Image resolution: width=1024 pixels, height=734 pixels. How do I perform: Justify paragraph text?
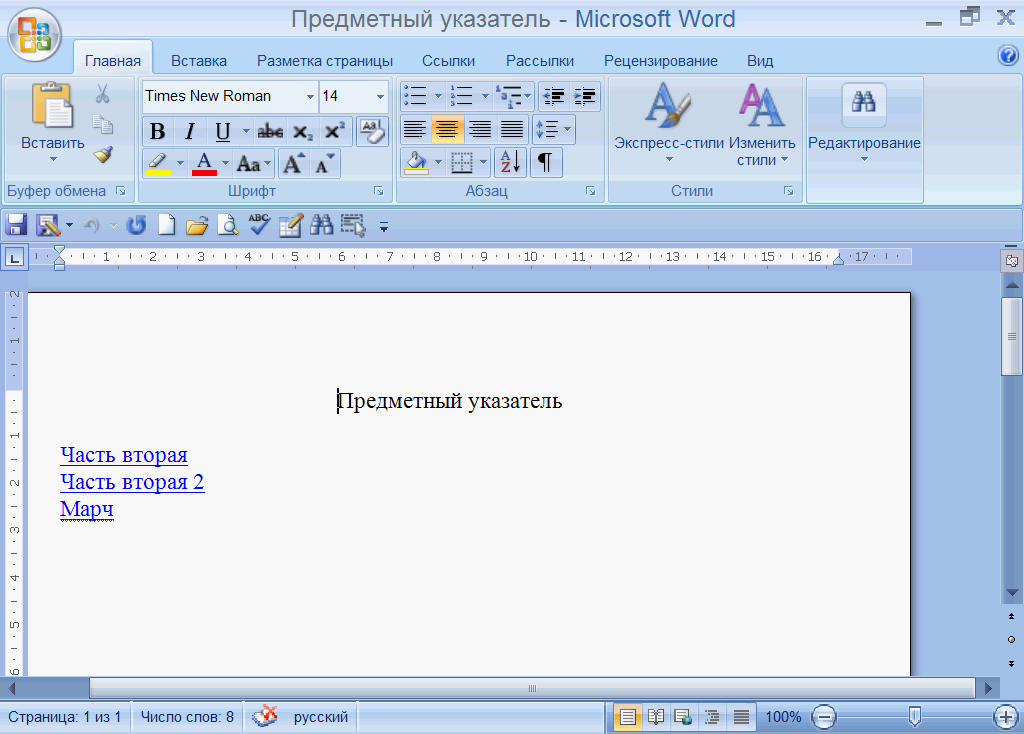tap(512, 129)
